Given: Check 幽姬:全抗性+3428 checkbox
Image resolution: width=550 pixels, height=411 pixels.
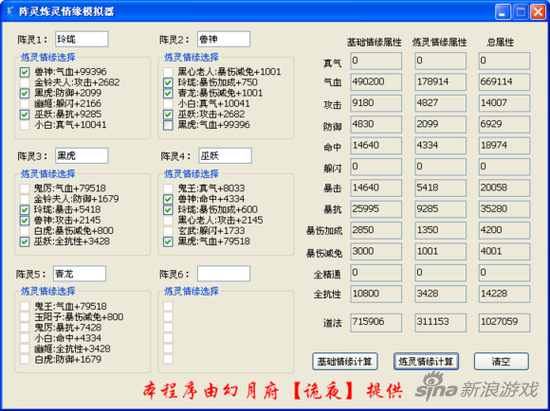Looking at the screenshot, I should (x=25, y=349).
